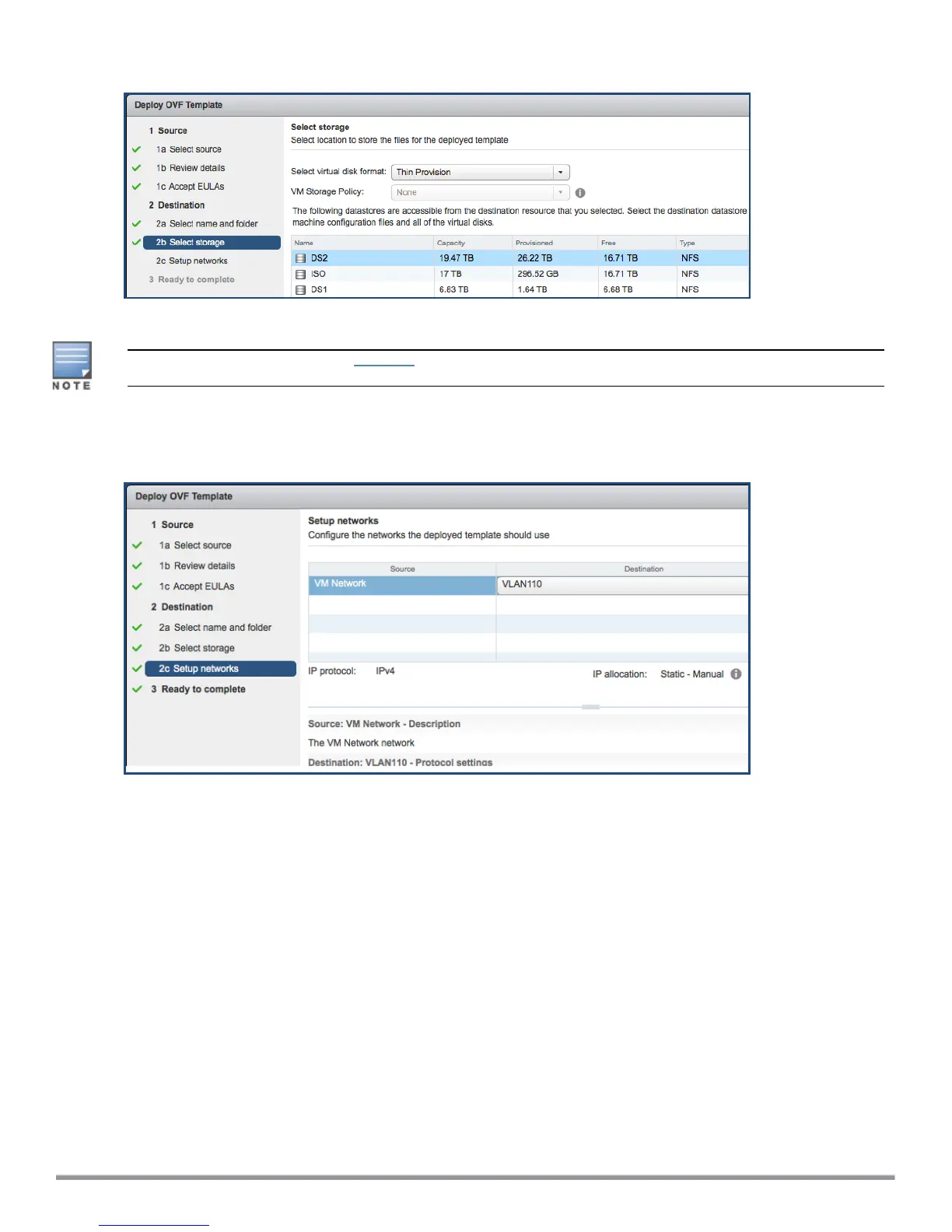Click 'Destination: VLAN110 - Protocol settings' heading

[x=401, y=763]
